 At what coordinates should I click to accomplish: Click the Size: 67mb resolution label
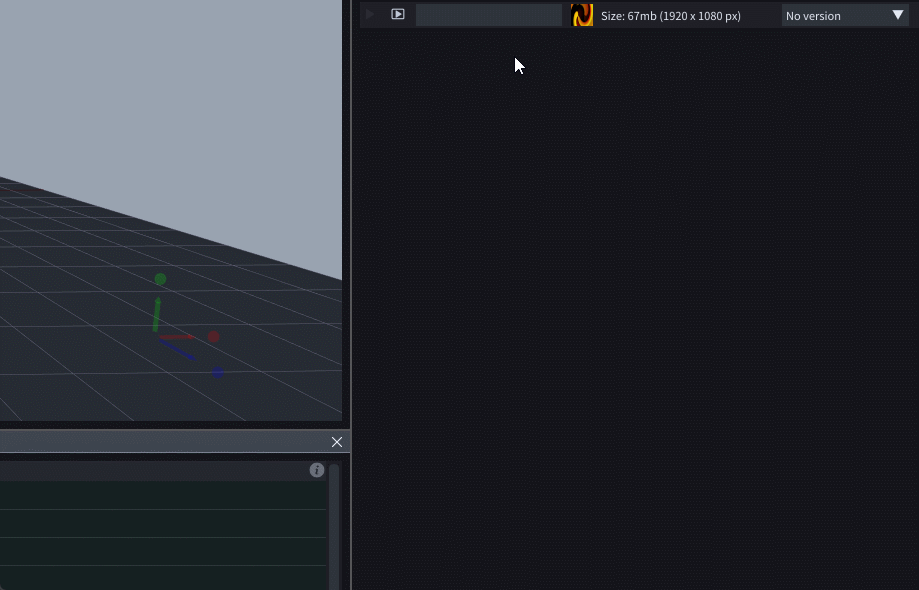pos(671,16)
